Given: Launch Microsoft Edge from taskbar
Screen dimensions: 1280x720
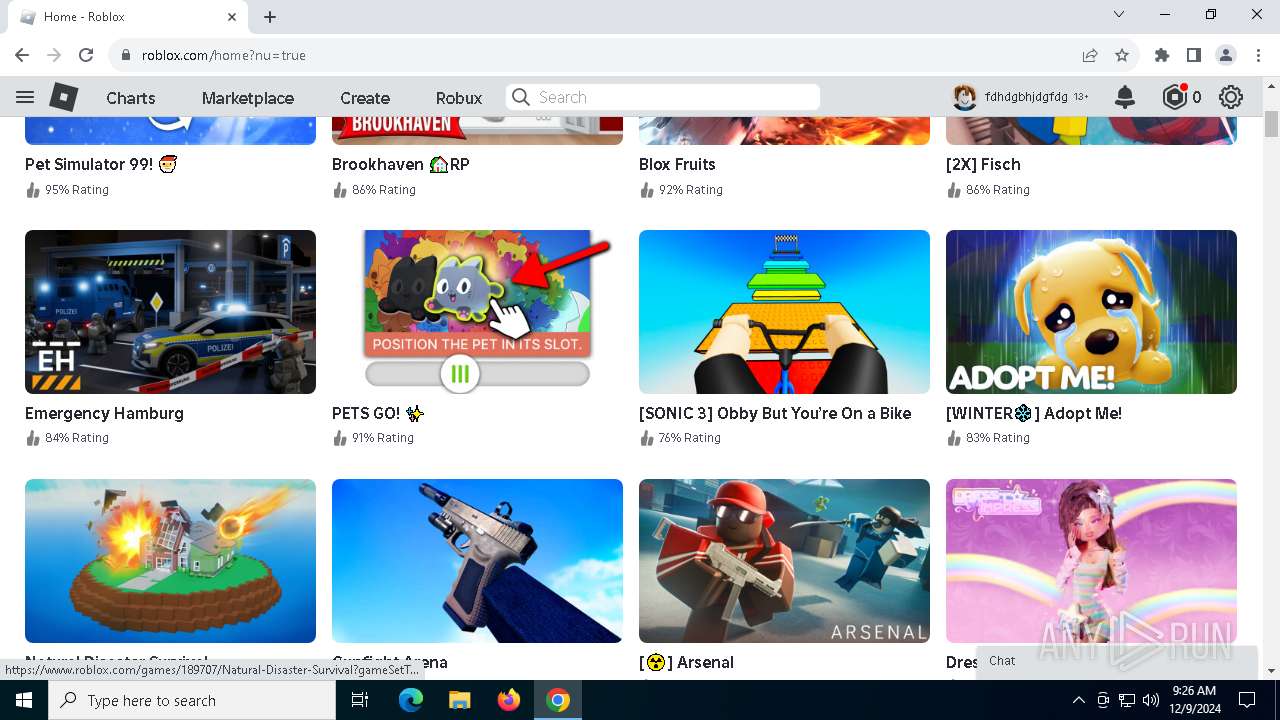Looking at the screenshot, I should [x=411, y=700].
